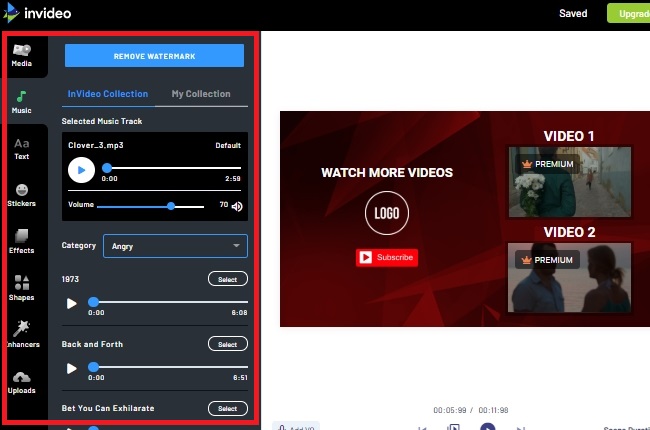Play the Clover_3.mp3 track
Viewport: 650px width, 430px height.
(81, 170)
